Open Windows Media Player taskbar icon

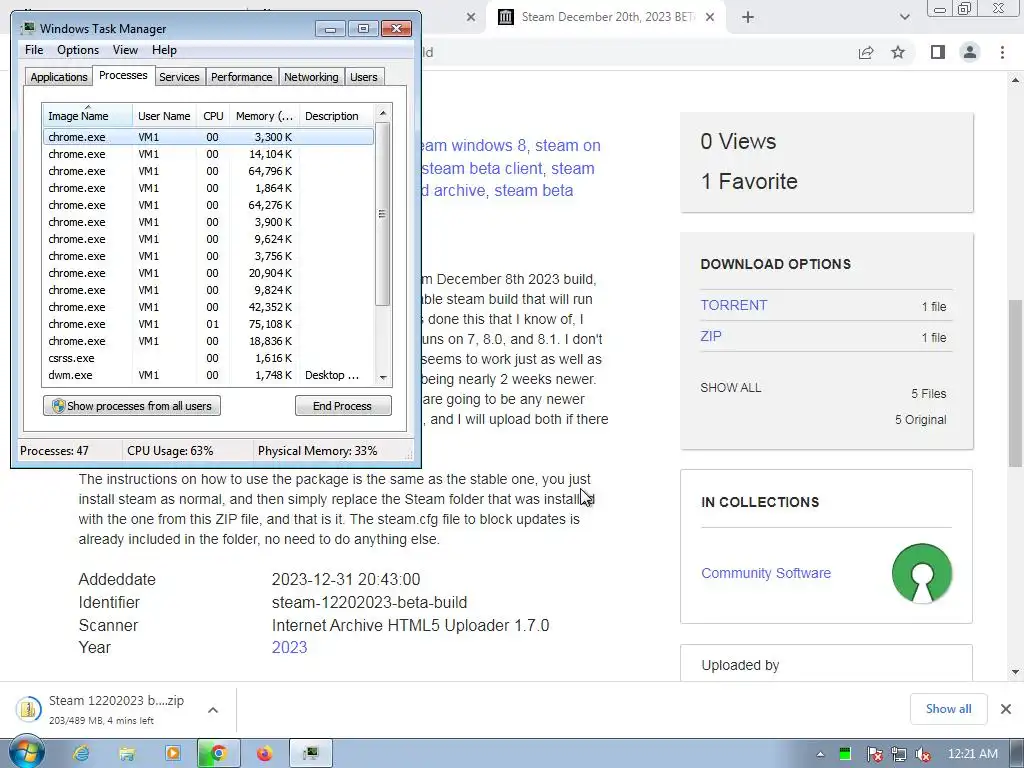[172, 754]
